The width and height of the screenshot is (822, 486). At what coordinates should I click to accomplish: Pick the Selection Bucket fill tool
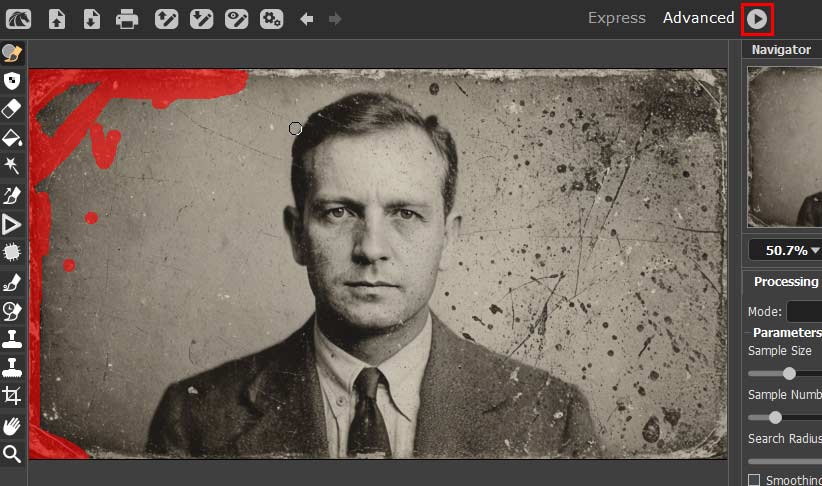(x=12, y=138)
